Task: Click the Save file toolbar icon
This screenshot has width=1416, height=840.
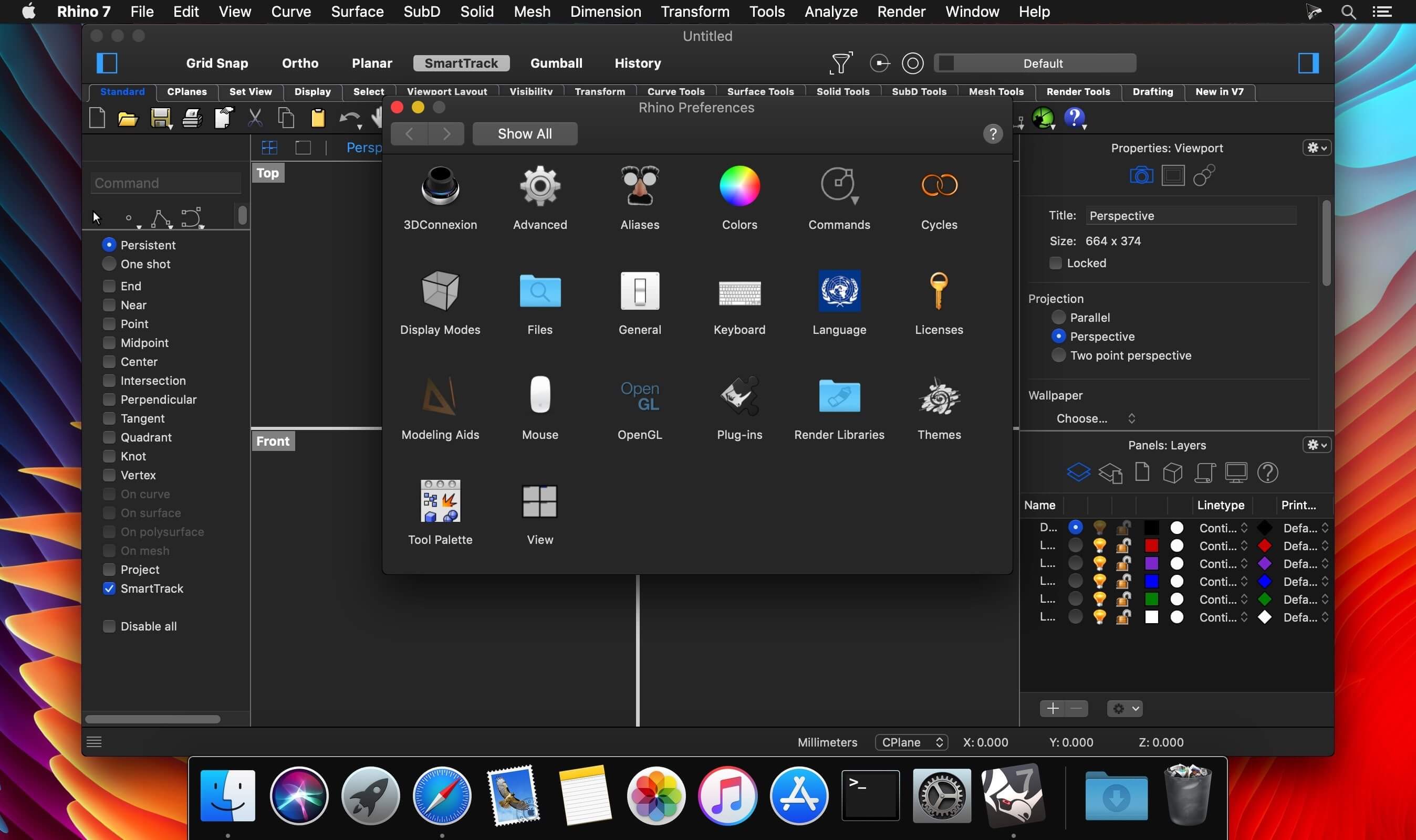Action: click(161, 118)
